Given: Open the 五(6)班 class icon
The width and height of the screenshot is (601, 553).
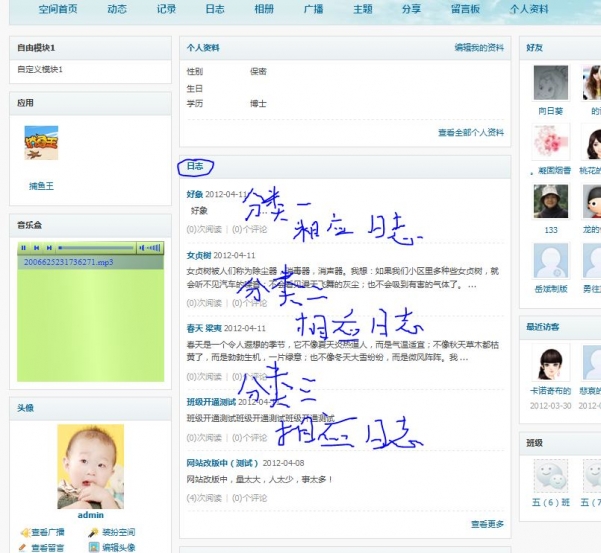Looking at the screenshot, I should [x=551, y=476].
